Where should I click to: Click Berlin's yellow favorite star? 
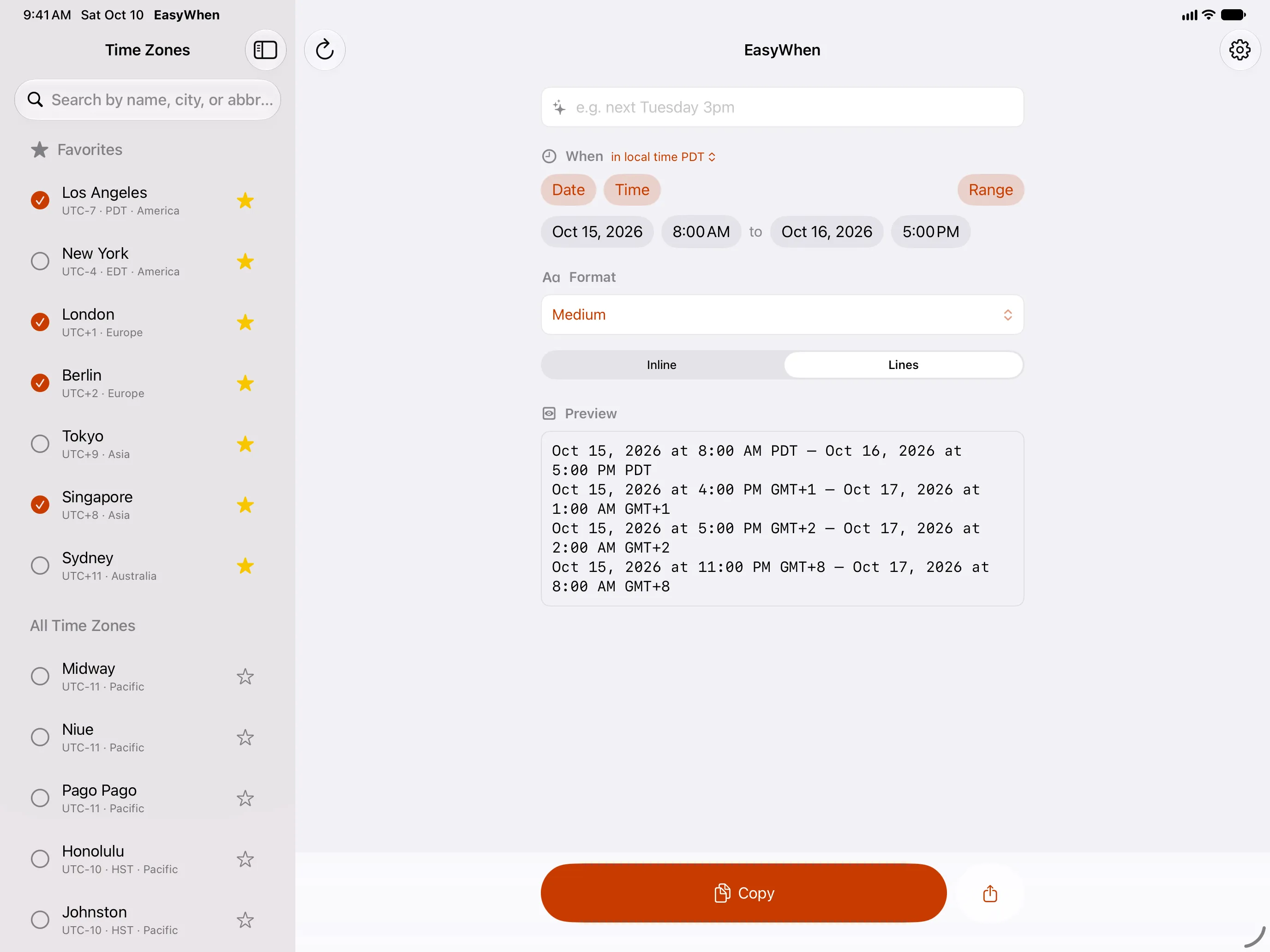point(245,383)
